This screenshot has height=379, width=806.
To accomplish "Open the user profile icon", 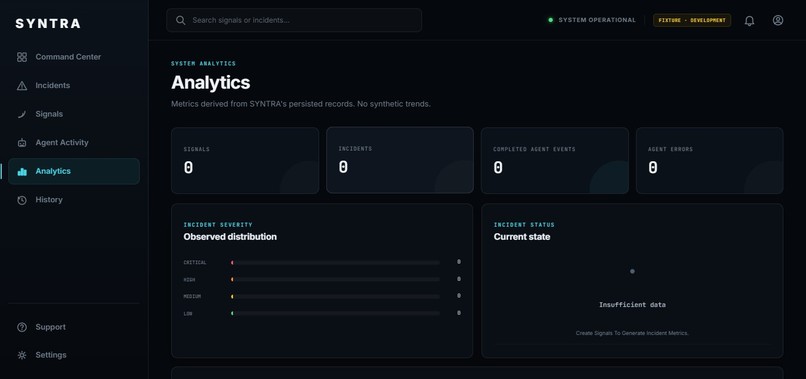I will 778,20.
